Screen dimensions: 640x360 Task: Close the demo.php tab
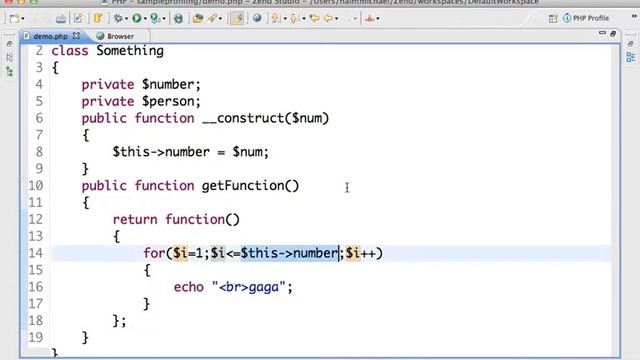(76, 36)
